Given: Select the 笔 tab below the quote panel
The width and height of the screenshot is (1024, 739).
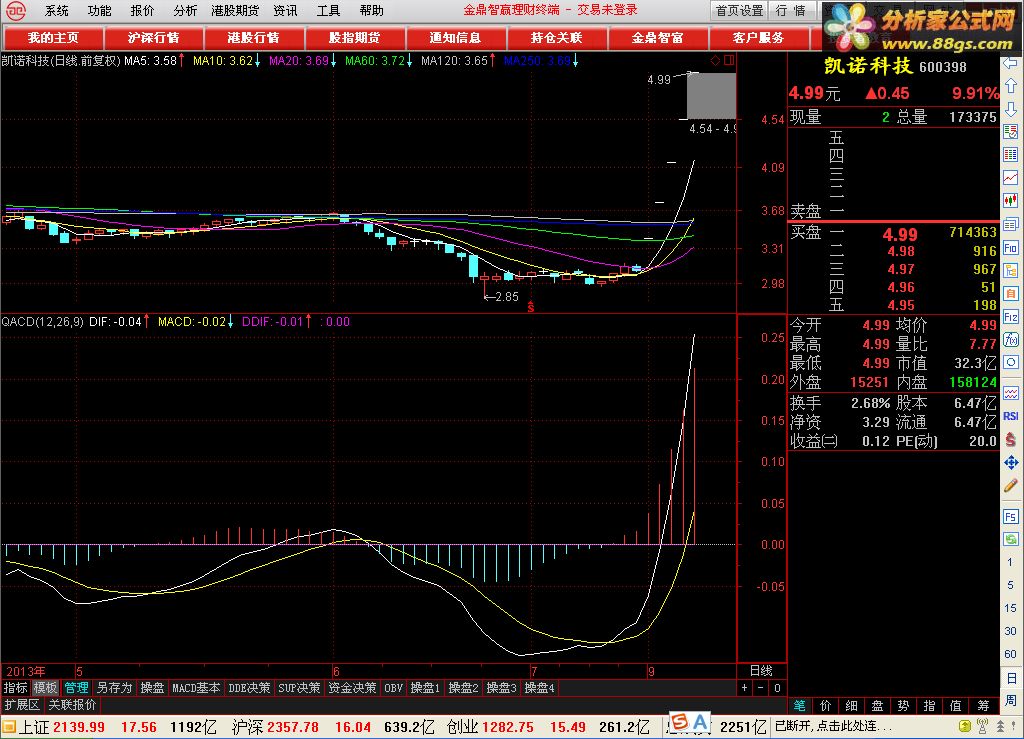Looking at the screenshot, I should pos(799,705).
